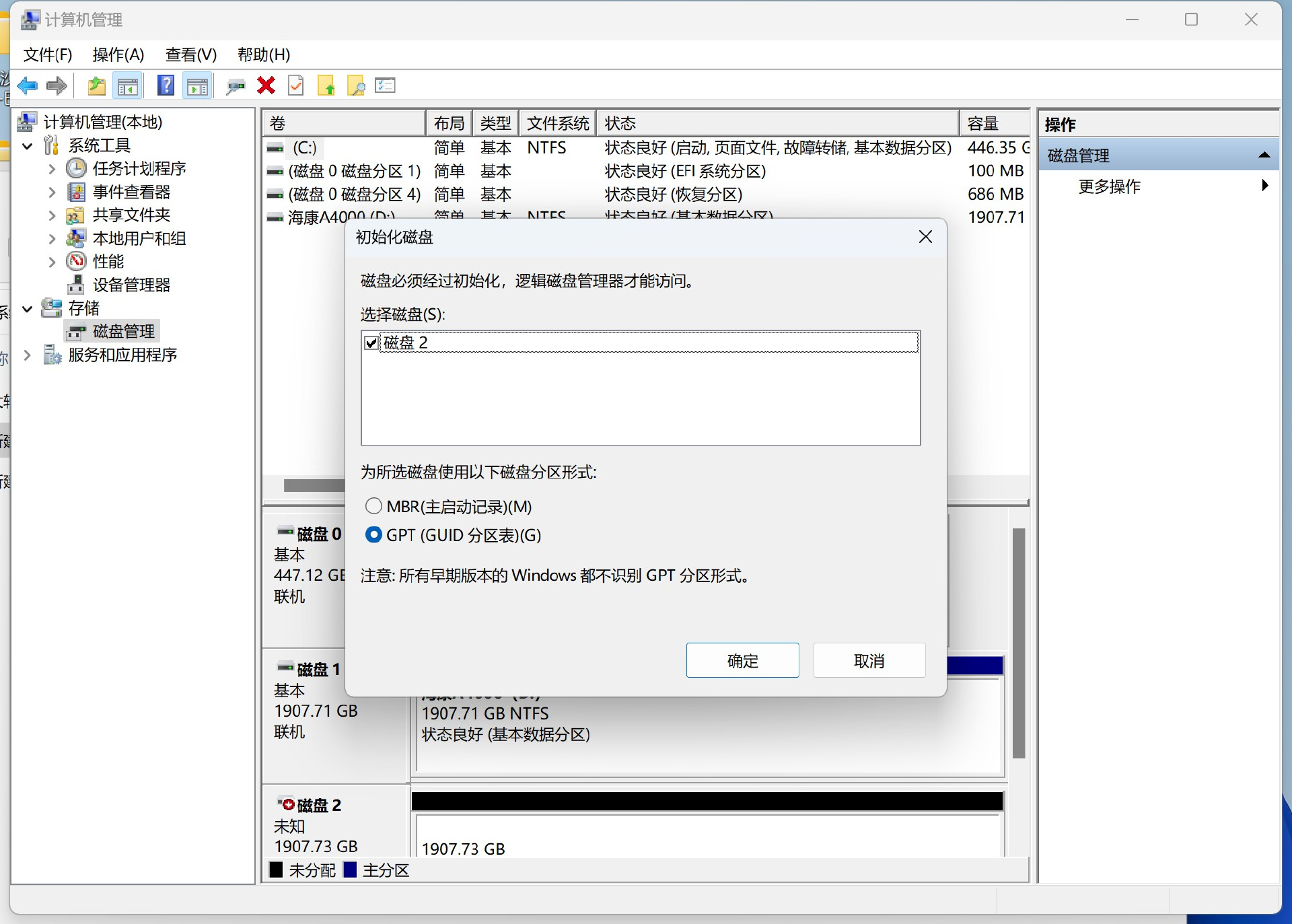Image resolution: width=1292 pixels, height=924 pixels.
Task: Expand the 任务计划程序 tree node
Action: pyautogui.click(x=52, y=169)
